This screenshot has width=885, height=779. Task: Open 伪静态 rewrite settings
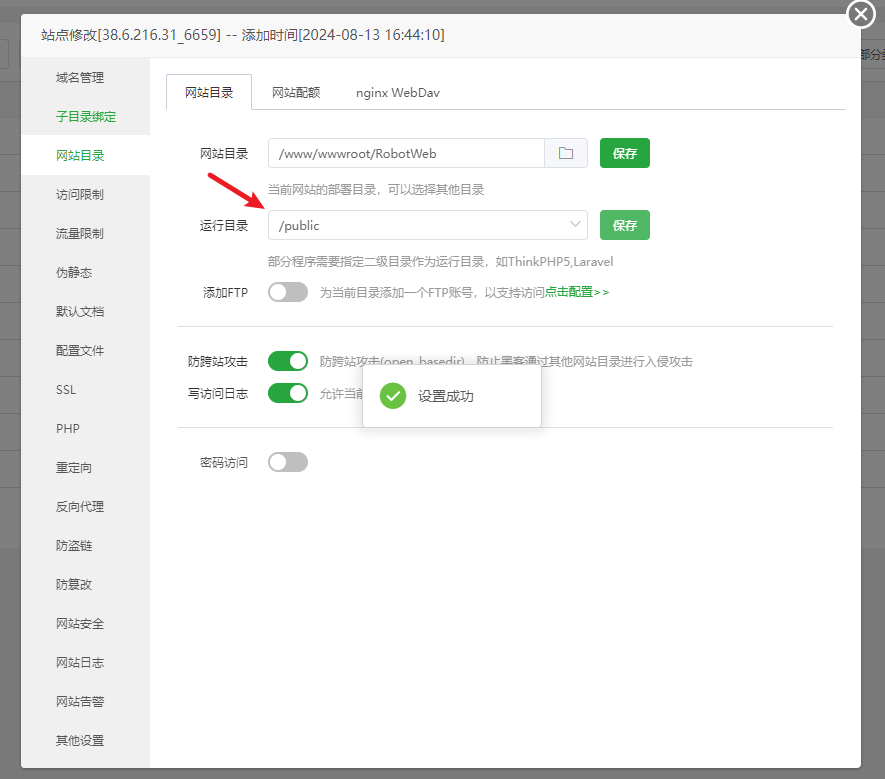pos(75,272)
